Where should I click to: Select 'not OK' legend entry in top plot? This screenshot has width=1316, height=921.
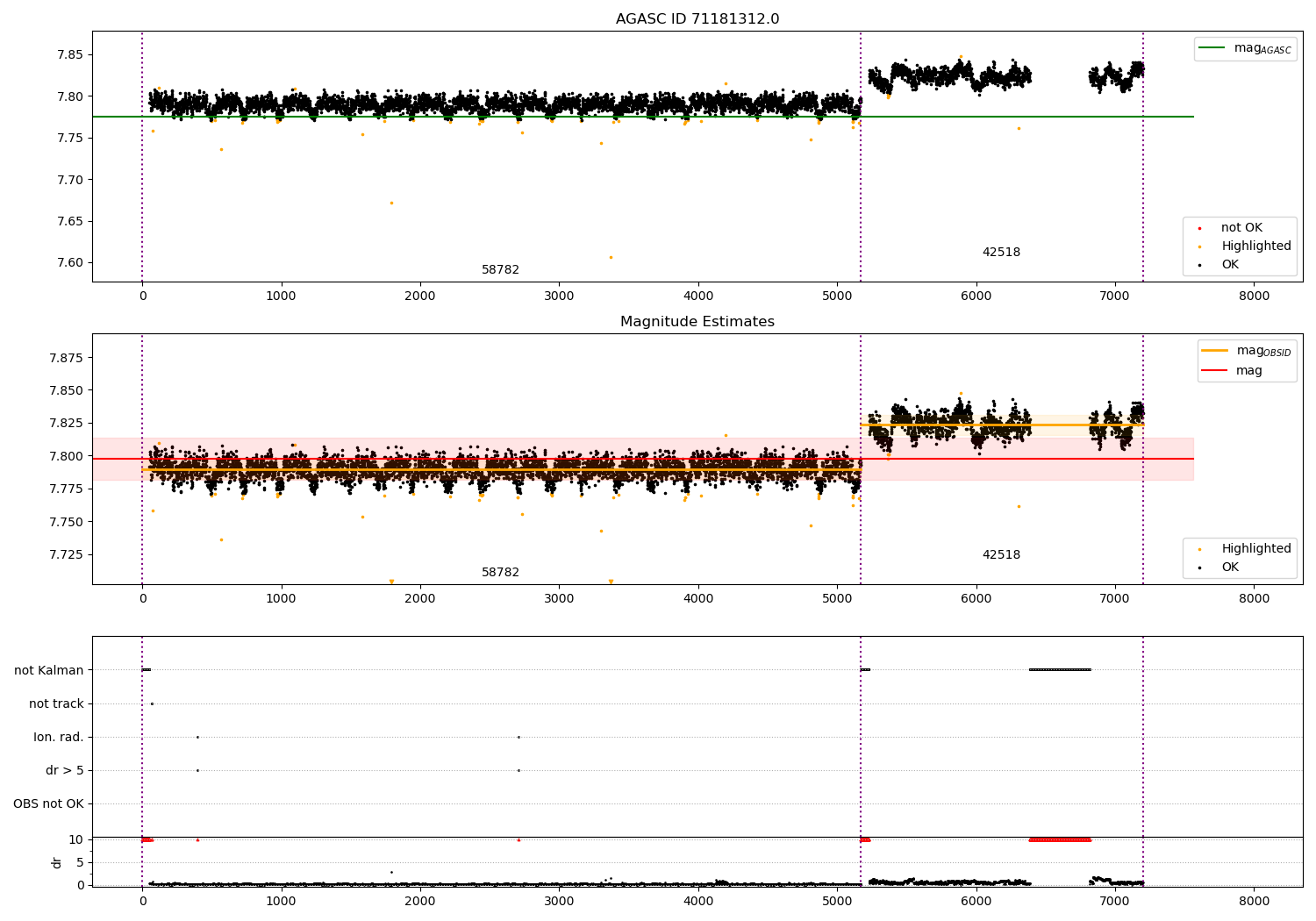coord(1232,228)
